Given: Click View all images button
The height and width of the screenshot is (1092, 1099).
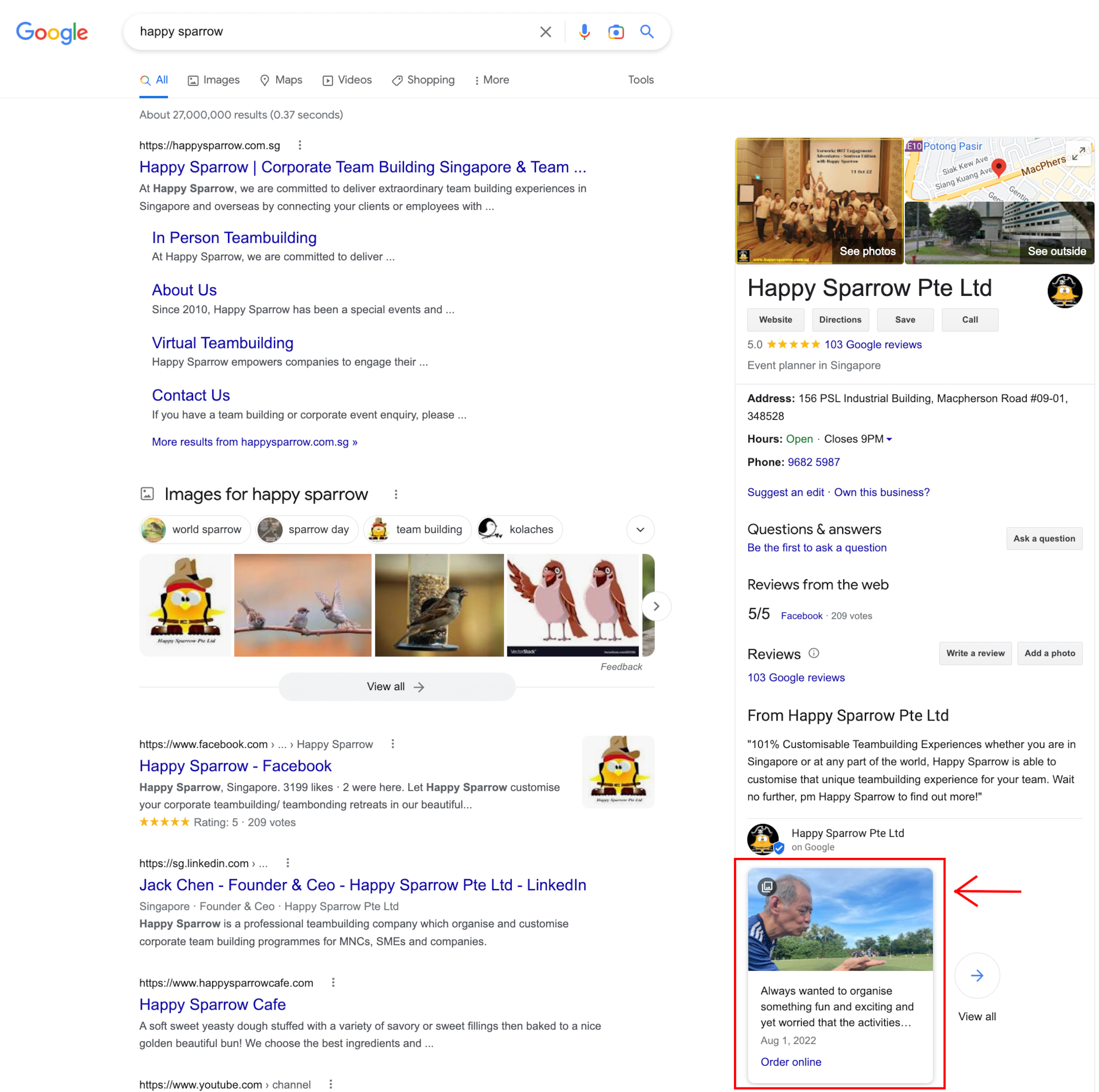Looking at the screenshot, I should coord(396,687).
